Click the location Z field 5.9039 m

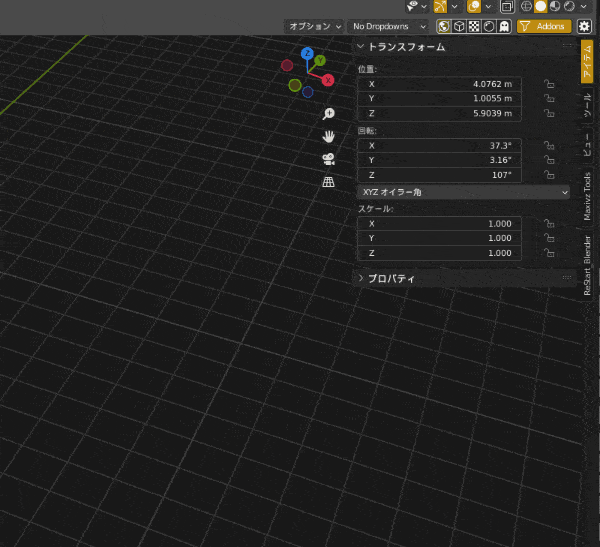click(439, 113)
